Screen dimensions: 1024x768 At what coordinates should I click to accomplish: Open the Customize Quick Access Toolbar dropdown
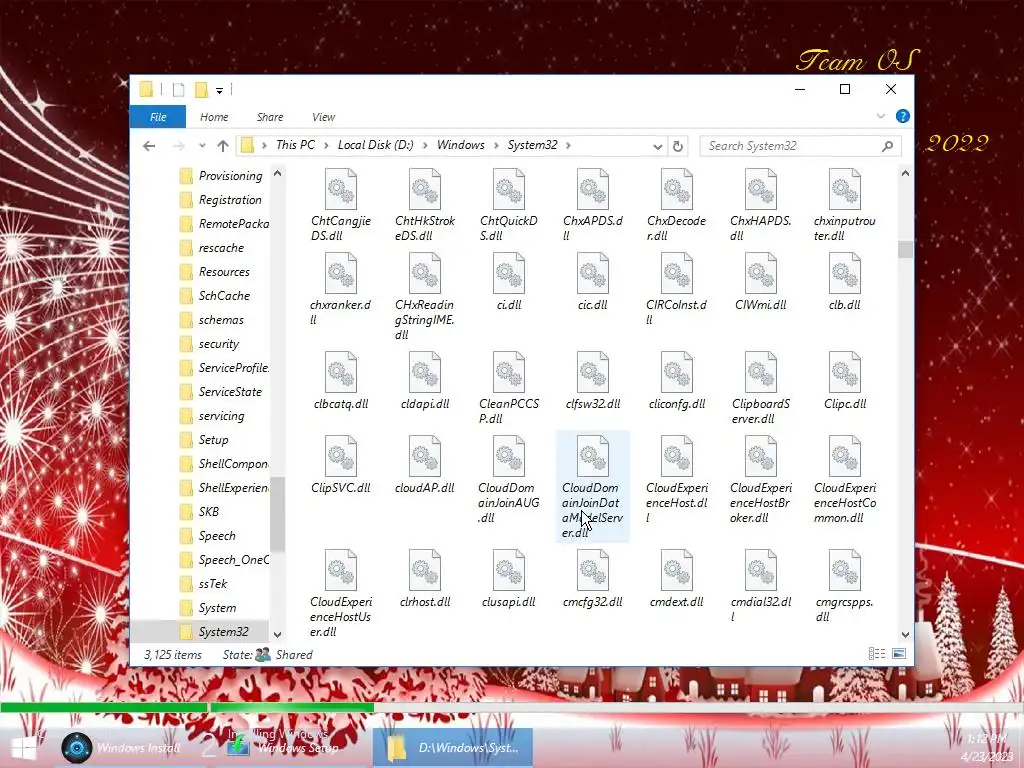[x=219, y=90]
